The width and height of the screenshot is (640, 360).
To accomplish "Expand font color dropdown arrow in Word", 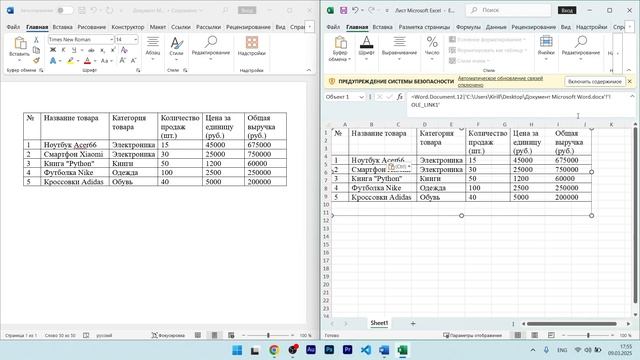I will [x=95, y=61].
